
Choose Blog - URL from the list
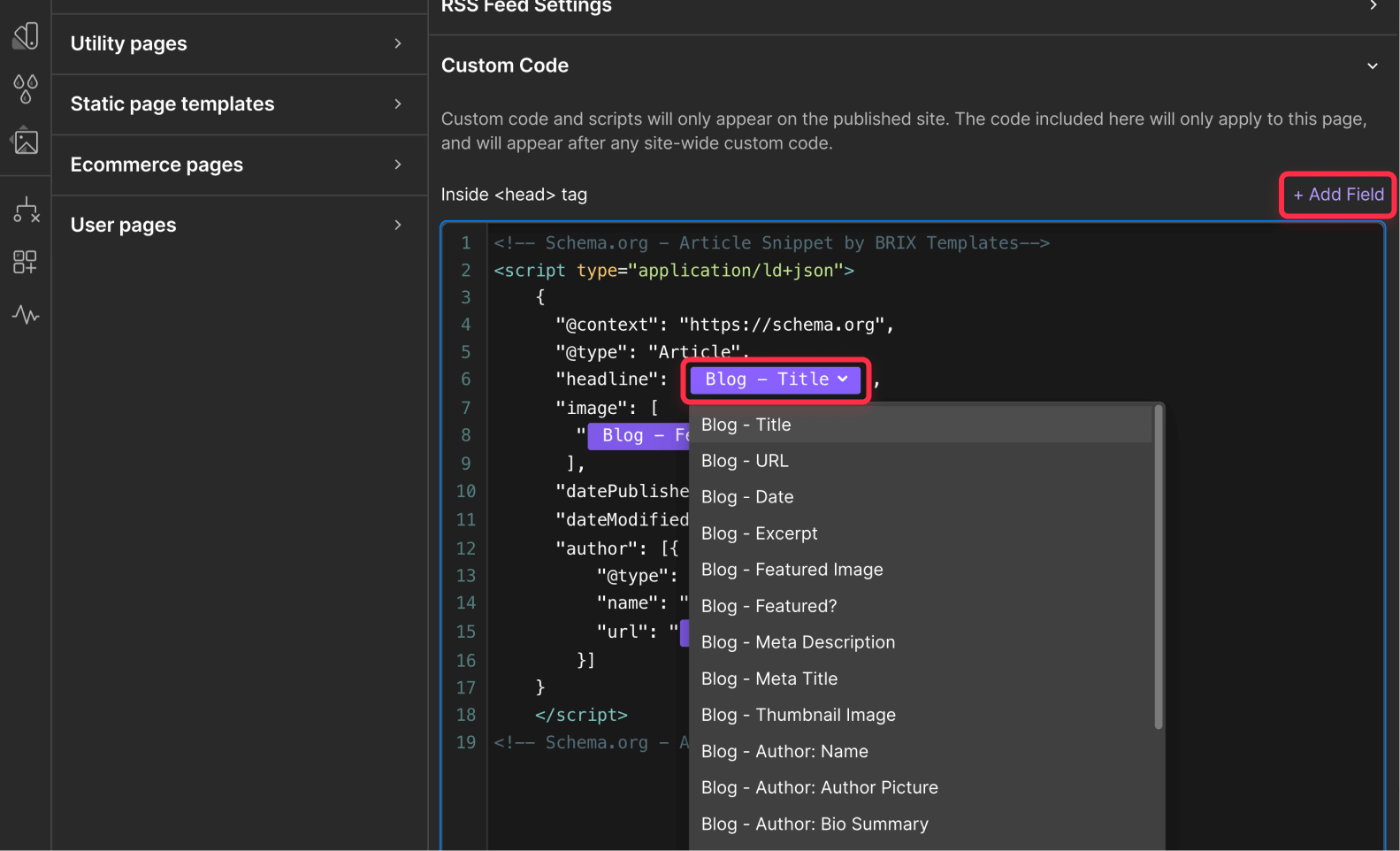921,461
